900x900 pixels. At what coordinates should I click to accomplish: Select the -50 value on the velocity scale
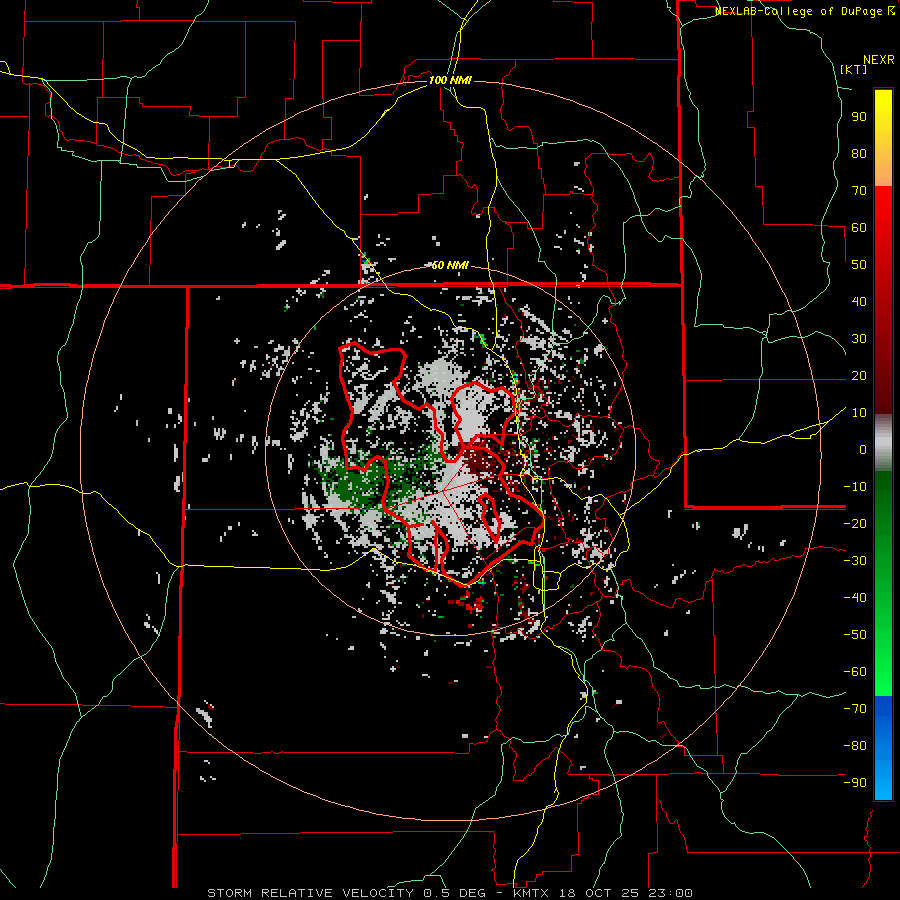point(855,635)
